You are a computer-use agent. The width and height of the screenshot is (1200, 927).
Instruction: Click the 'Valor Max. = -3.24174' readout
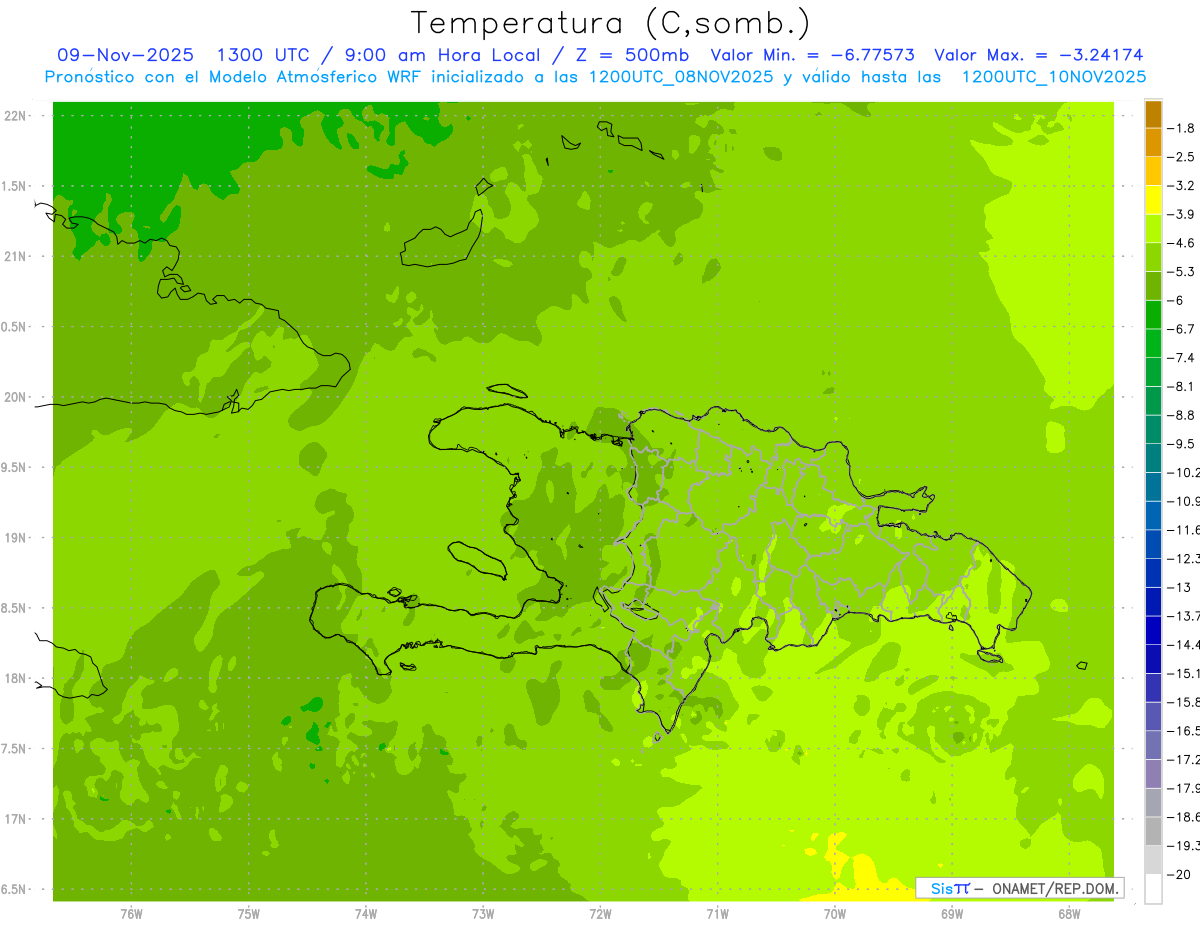(x=1039, y=56)
